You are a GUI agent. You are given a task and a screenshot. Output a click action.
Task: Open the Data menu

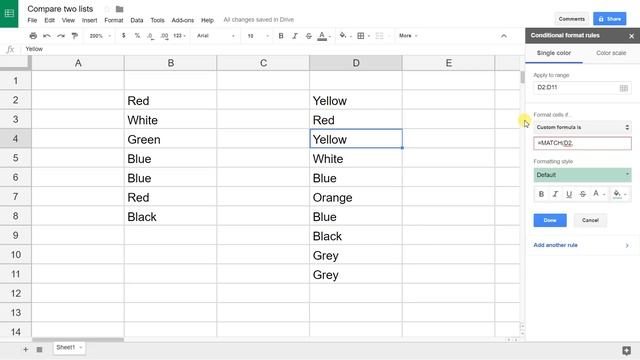pyautogui.click(x=137, y=20)
